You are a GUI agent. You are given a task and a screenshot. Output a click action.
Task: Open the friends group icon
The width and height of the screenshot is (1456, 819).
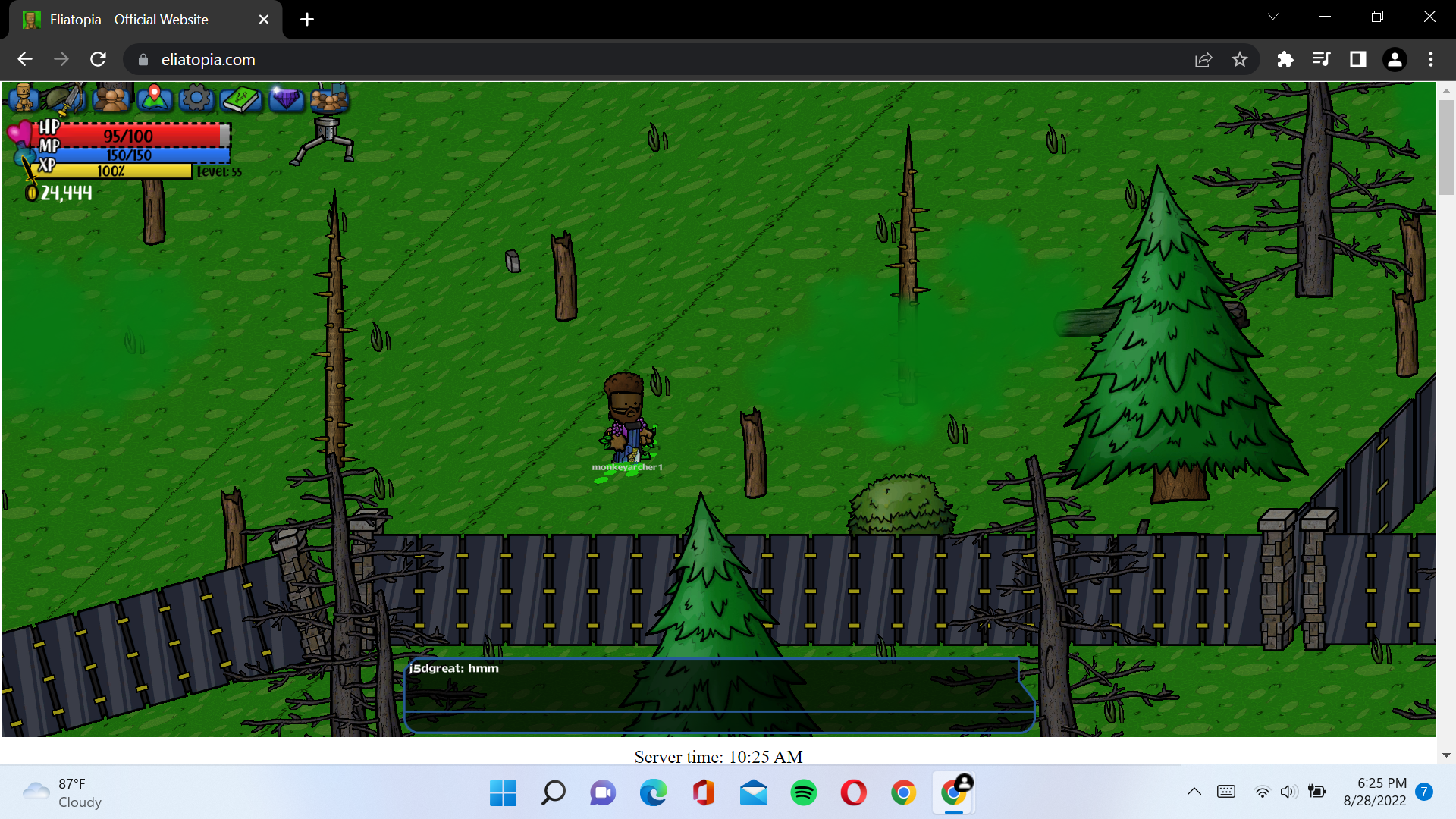click(x=111, y=99)
